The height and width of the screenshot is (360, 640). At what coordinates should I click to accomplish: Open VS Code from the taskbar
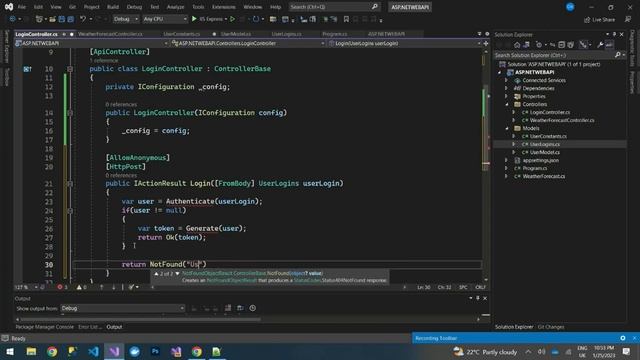(x=93, y=351)
